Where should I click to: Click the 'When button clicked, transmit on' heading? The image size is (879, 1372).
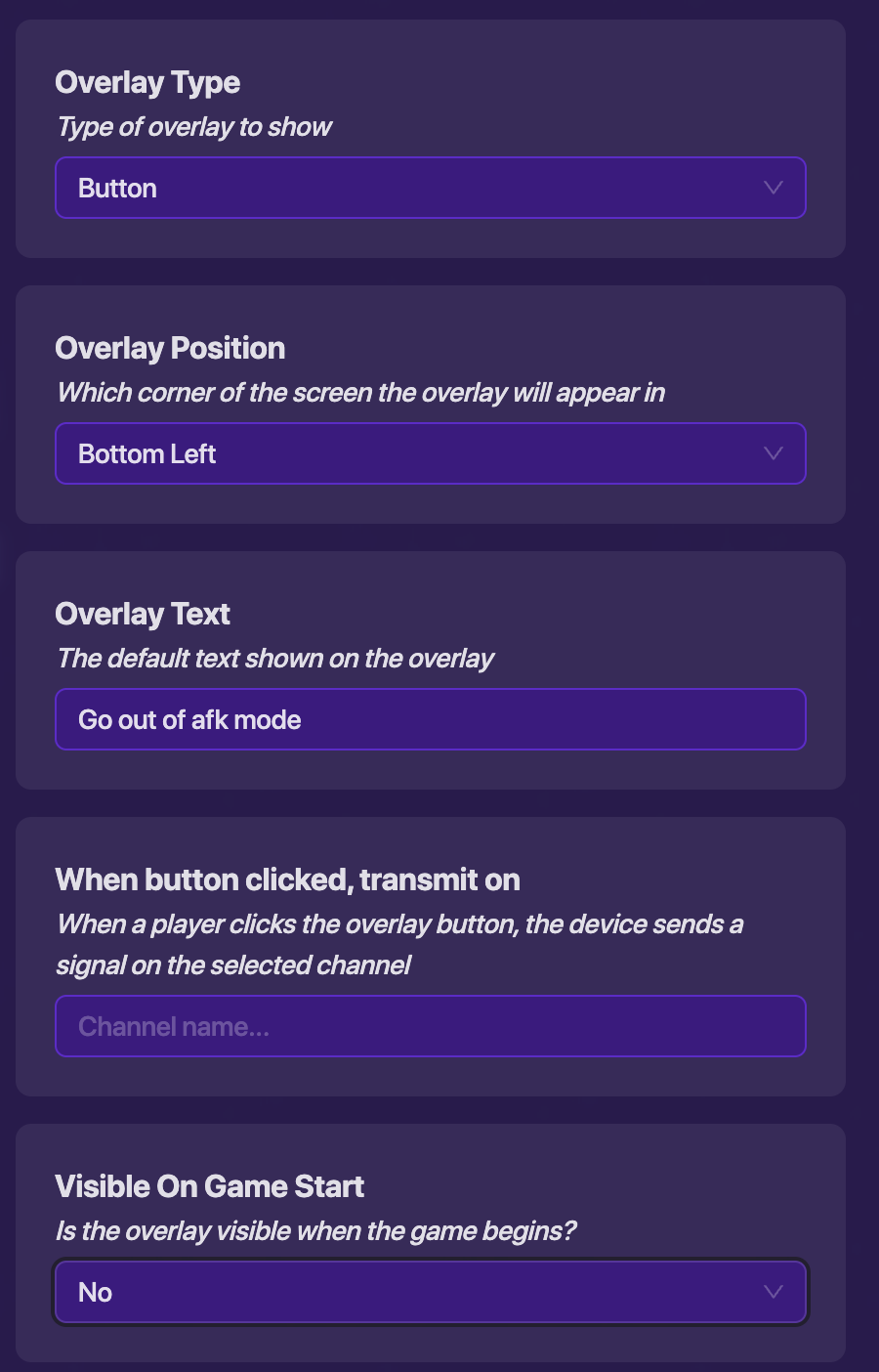coord(287,879)
